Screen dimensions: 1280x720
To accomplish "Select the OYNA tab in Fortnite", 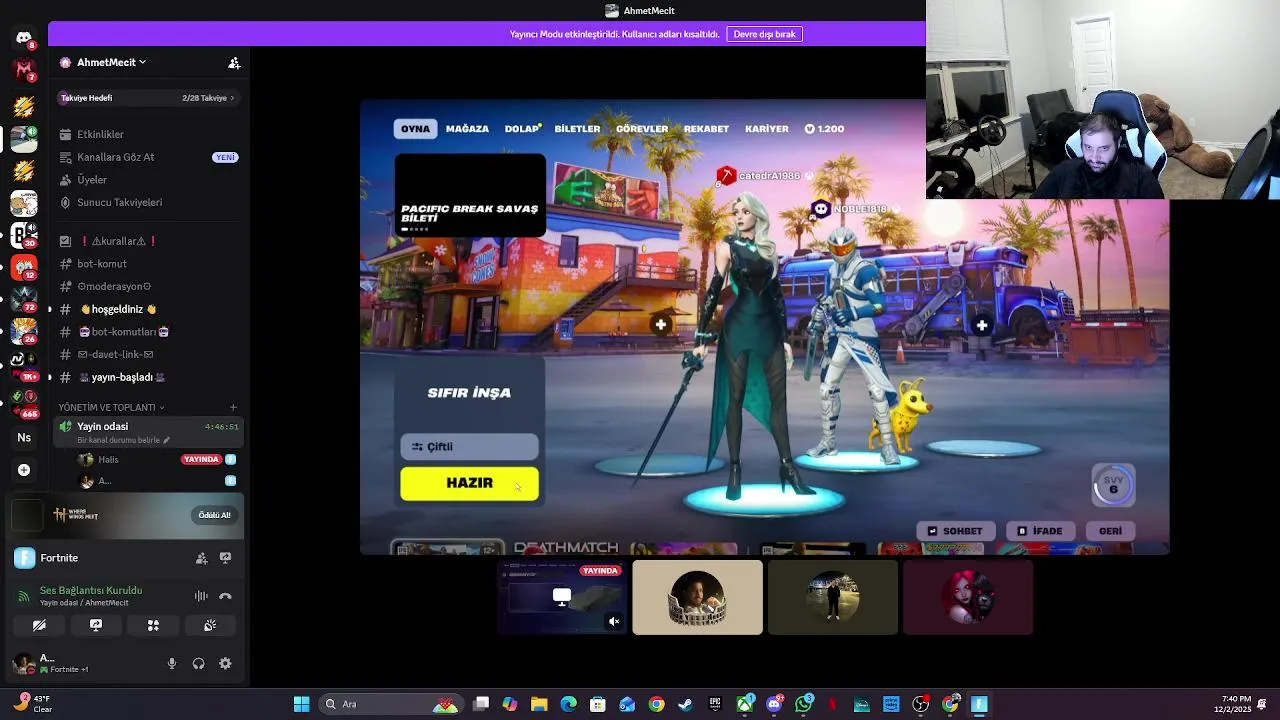I will [415, 129].
